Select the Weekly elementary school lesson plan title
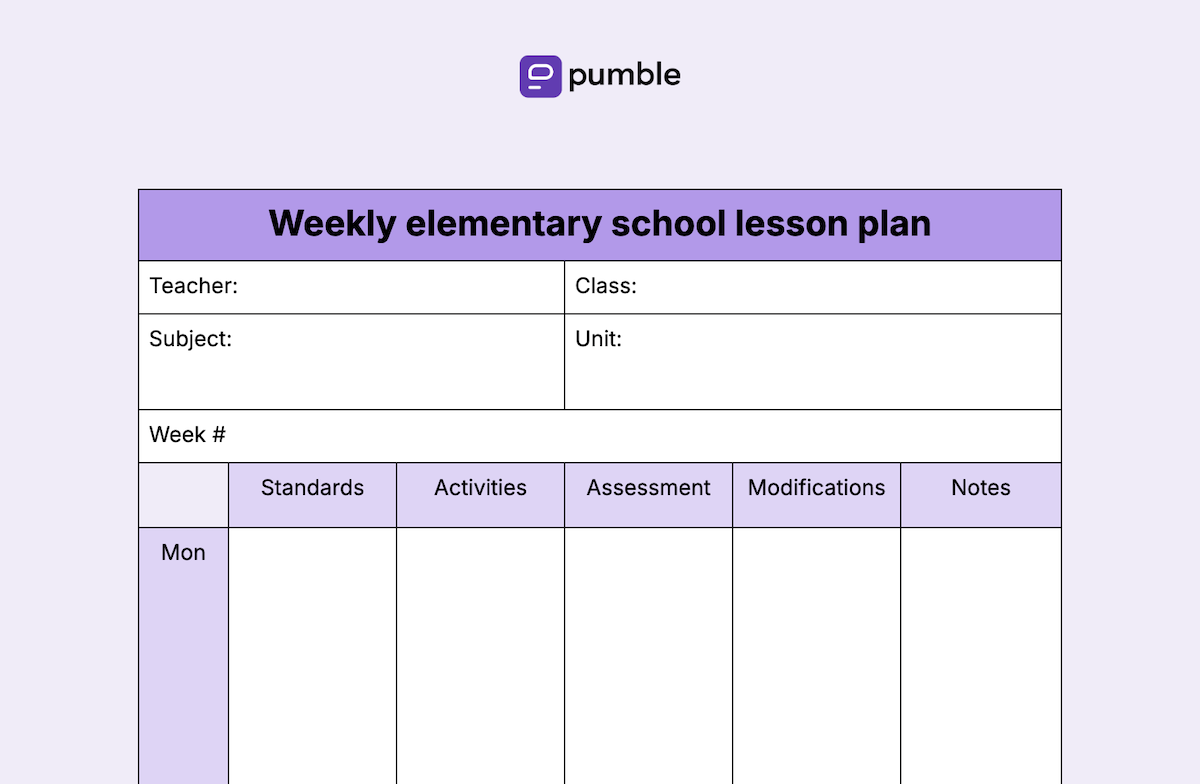This screenshot has width=1200, height=784. [600, 224]
